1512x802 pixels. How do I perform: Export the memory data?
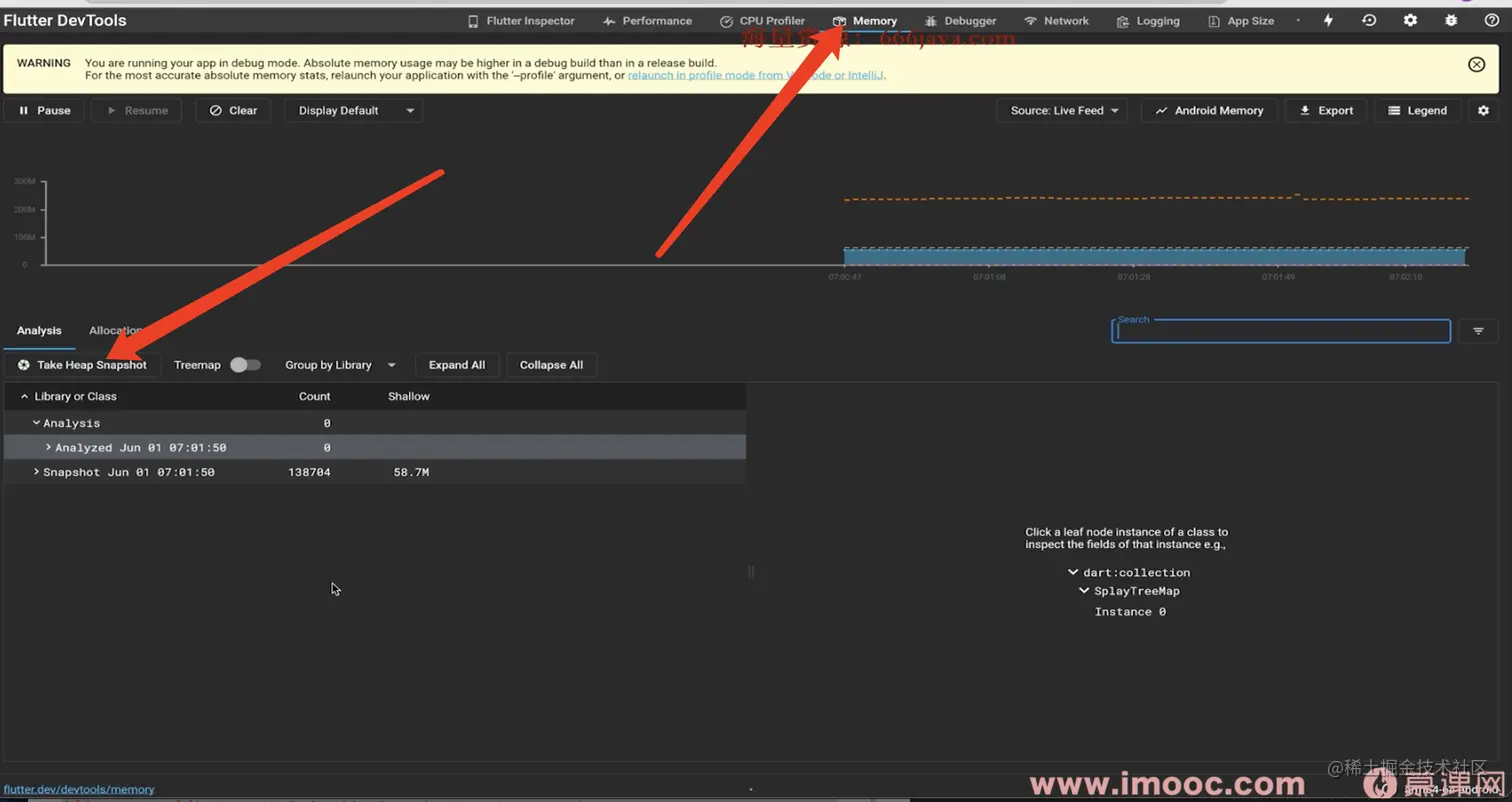pyautogui.click(x=1326, y=110)
